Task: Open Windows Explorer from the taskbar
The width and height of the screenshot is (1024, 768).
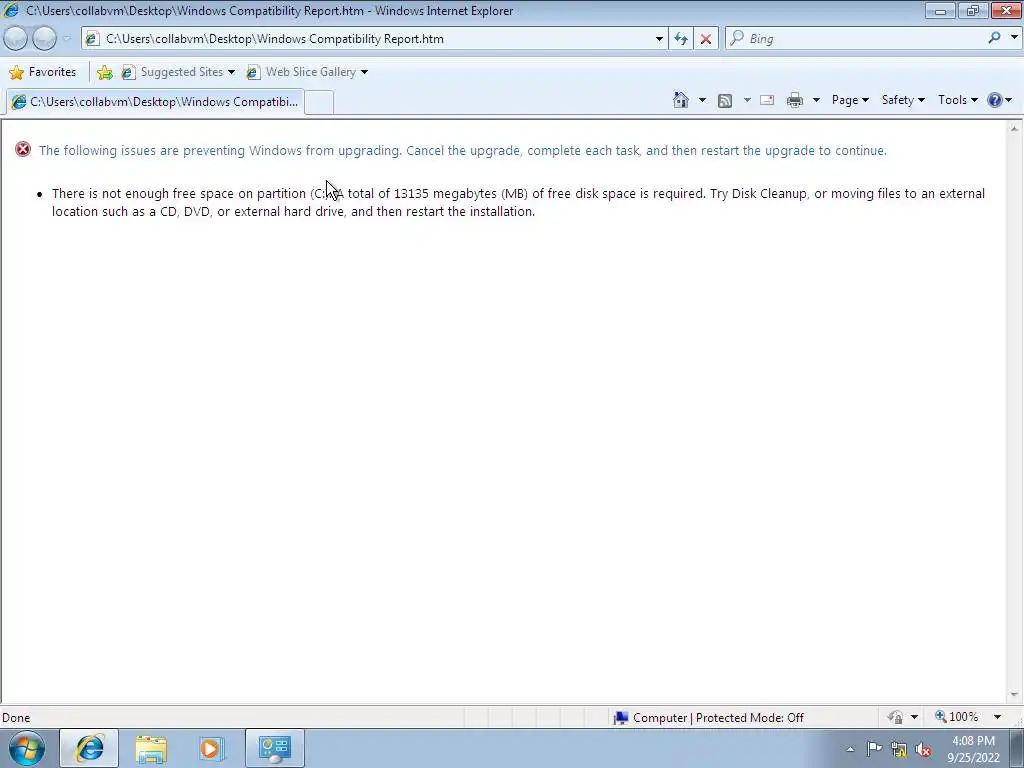Action: pyautogui.click(x=151, y=748)
